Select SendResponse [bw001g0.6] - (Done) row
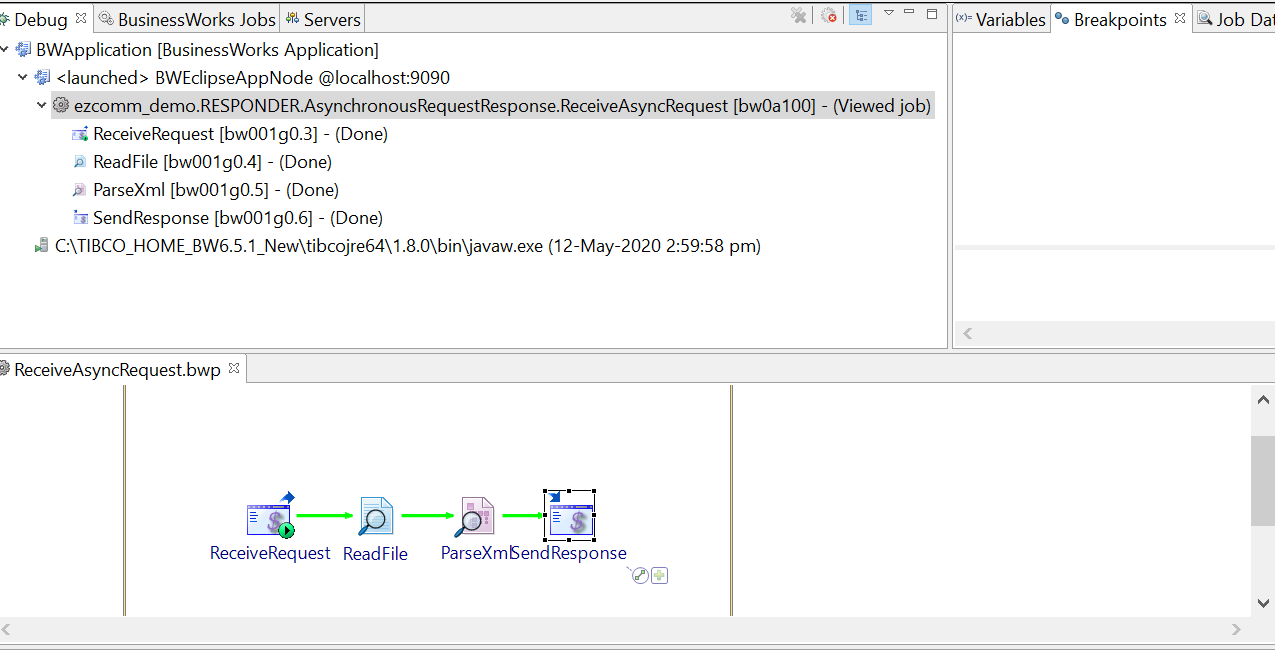The height and width of the screenshot is (650, 1275). (238, 217)
